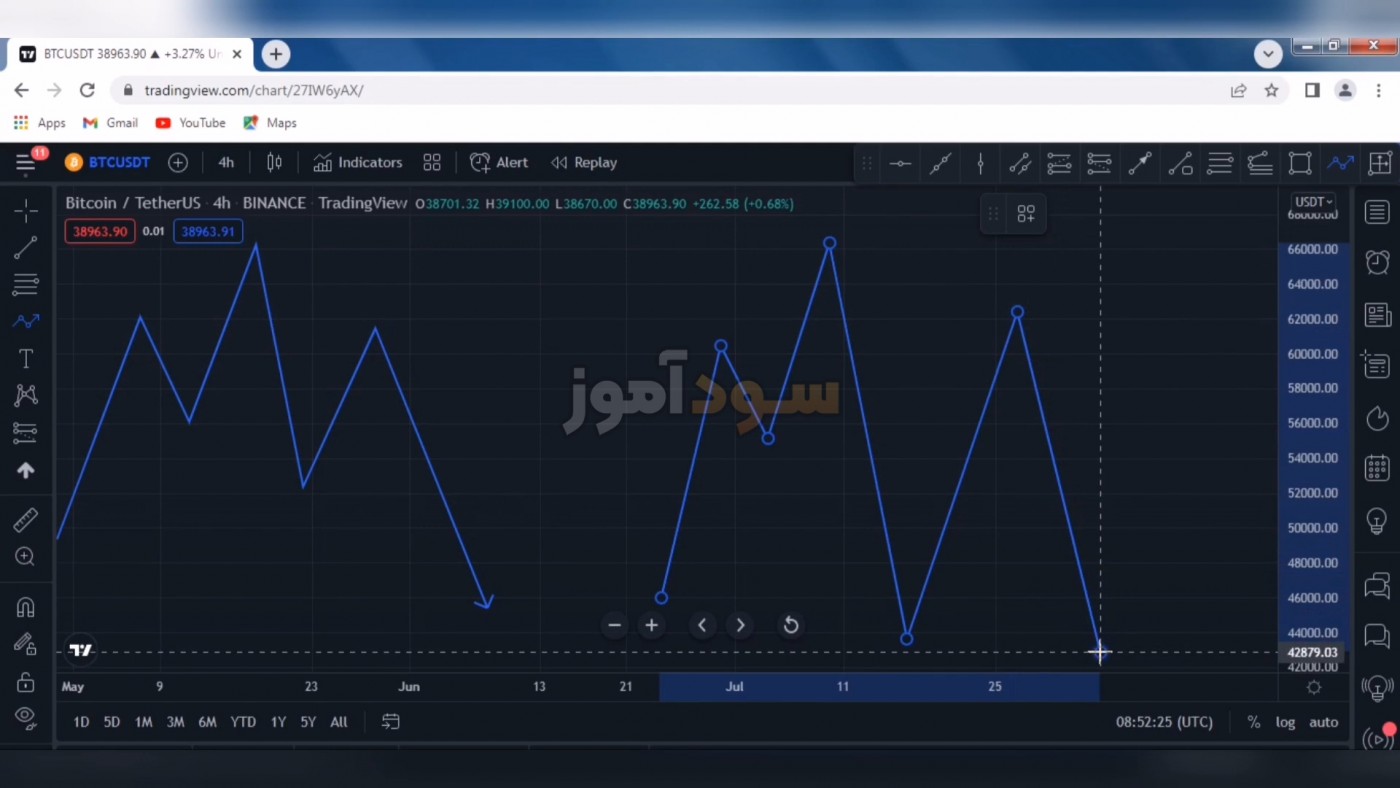The image size is (1400, 788).
Task: Select rectangle shape favorite tool
Action: click(1300, 163)
